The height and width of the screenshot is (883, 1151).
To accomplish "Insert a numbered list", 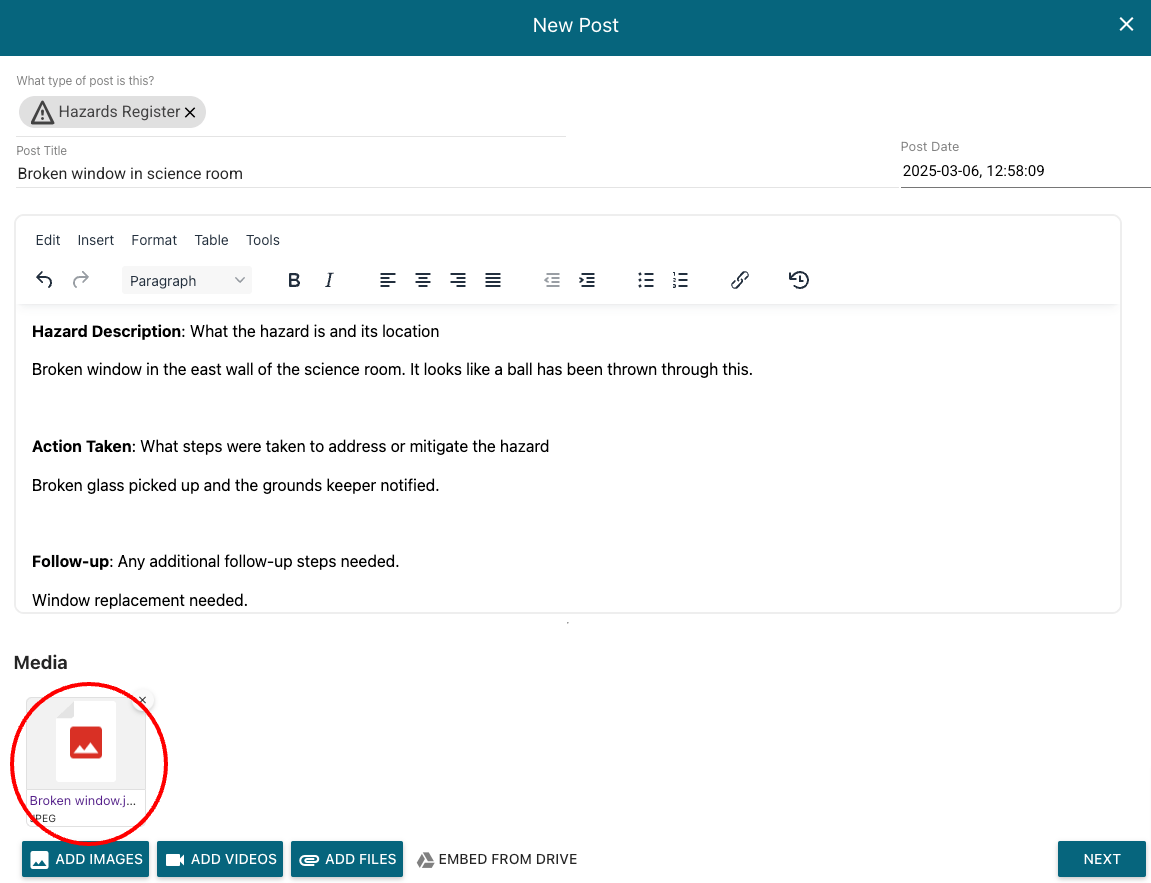I will [680, 280].
